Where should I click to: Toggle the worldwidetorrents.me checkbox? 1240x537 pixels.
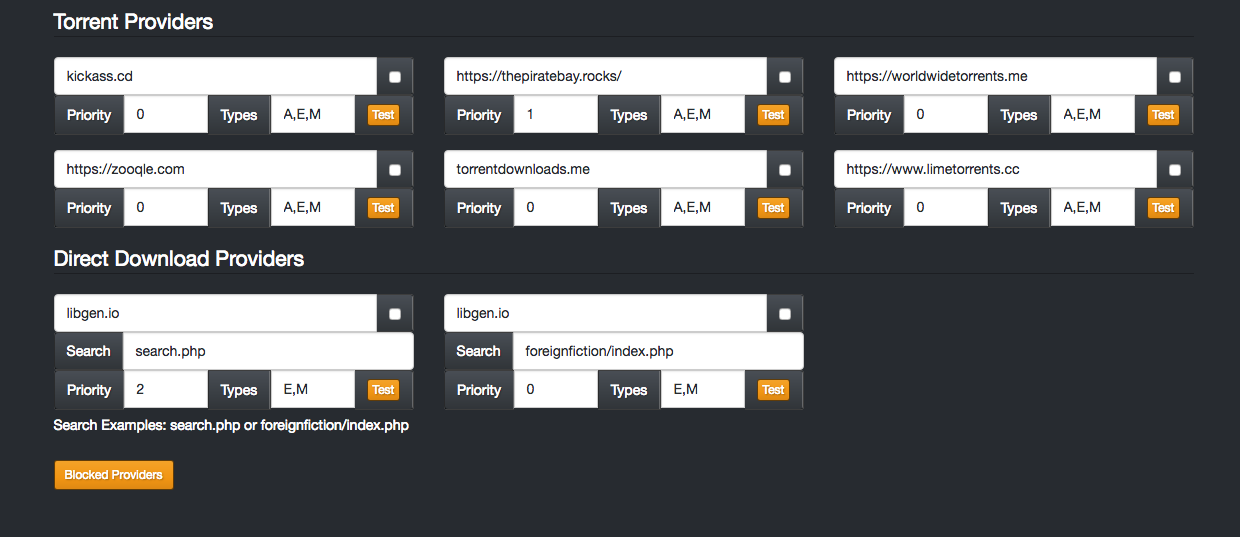[x=1174, y=77]
